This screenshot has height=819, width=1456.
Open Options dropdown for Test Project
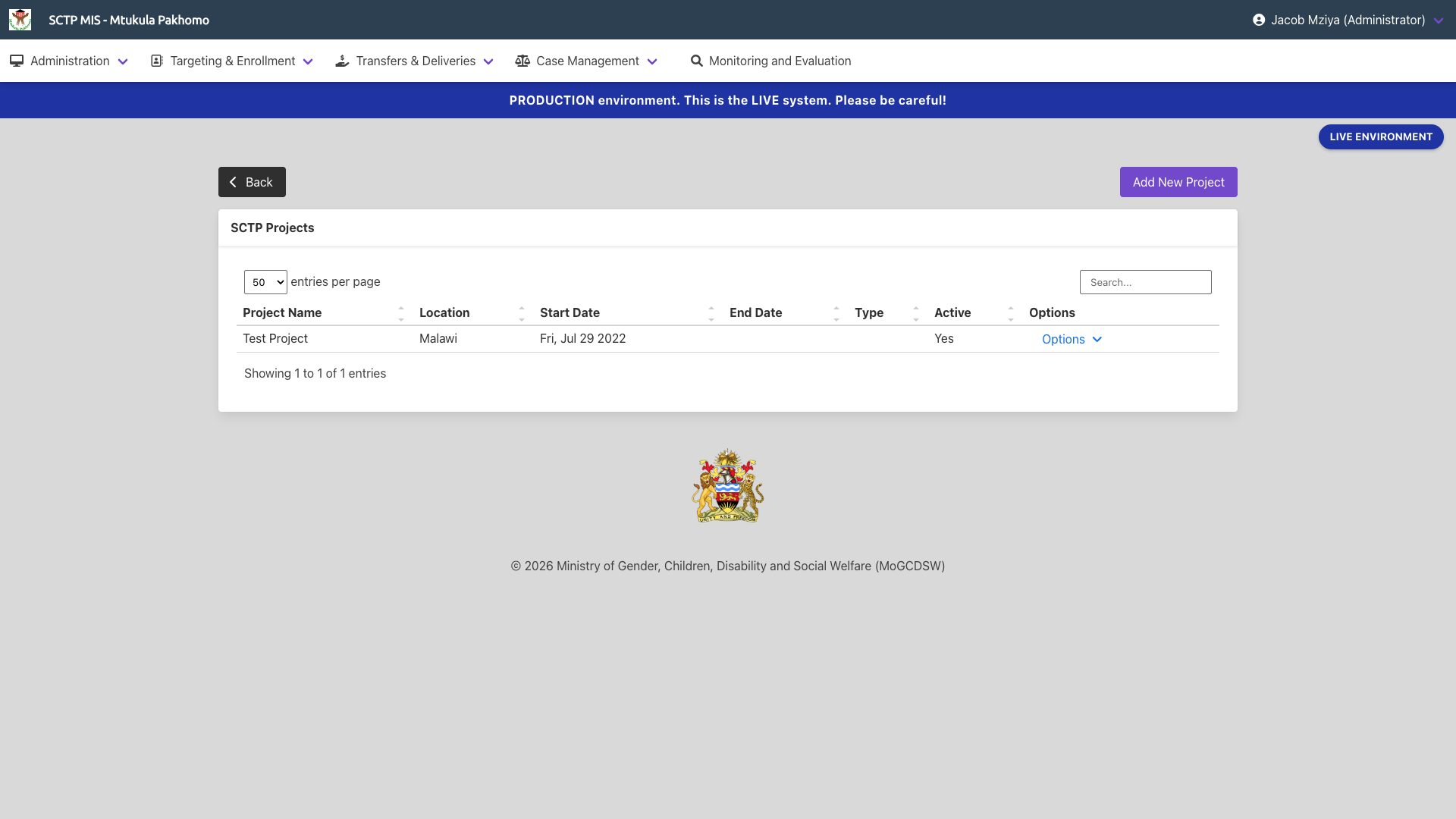click(1072, 339)
